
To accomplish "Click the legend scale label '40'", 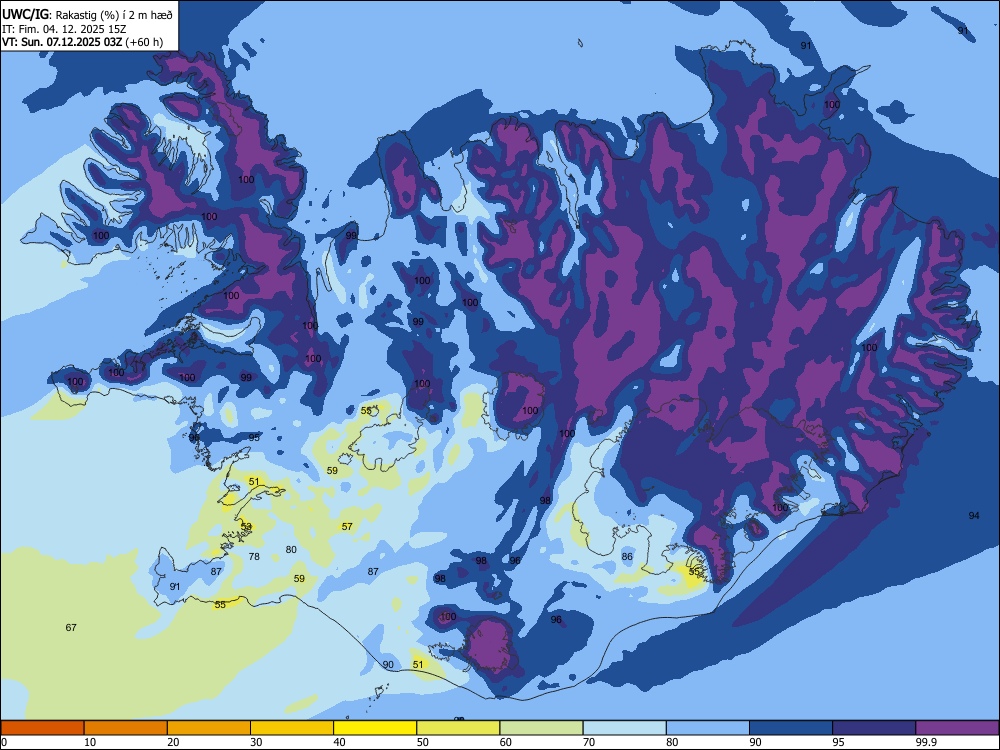I will (x=339, y=742).
